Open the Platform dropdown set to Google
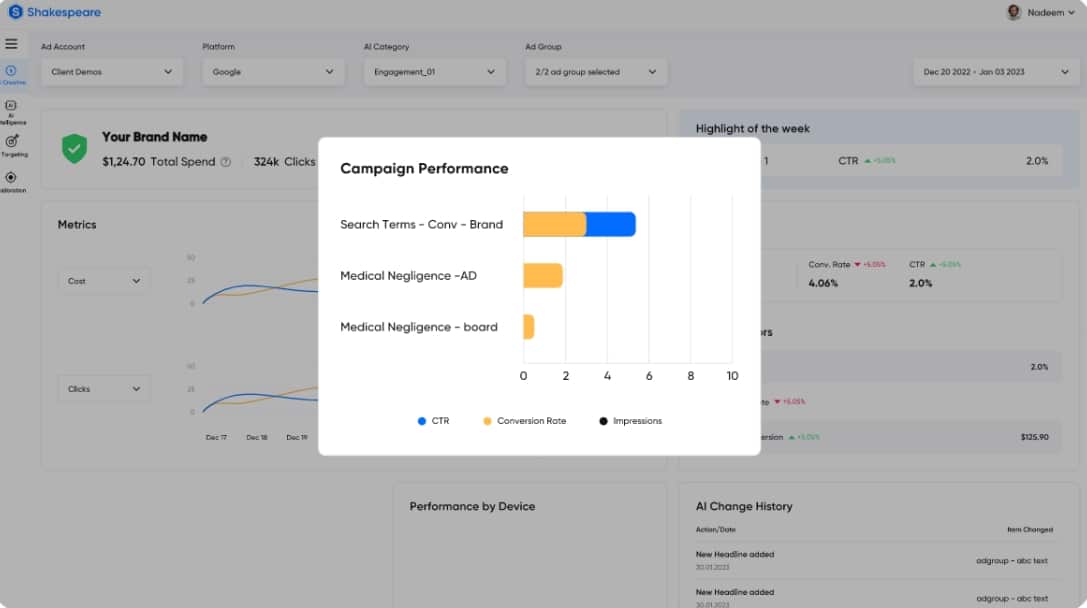Viewport: 1087px width, 608px height. click(x=273, y=71)
